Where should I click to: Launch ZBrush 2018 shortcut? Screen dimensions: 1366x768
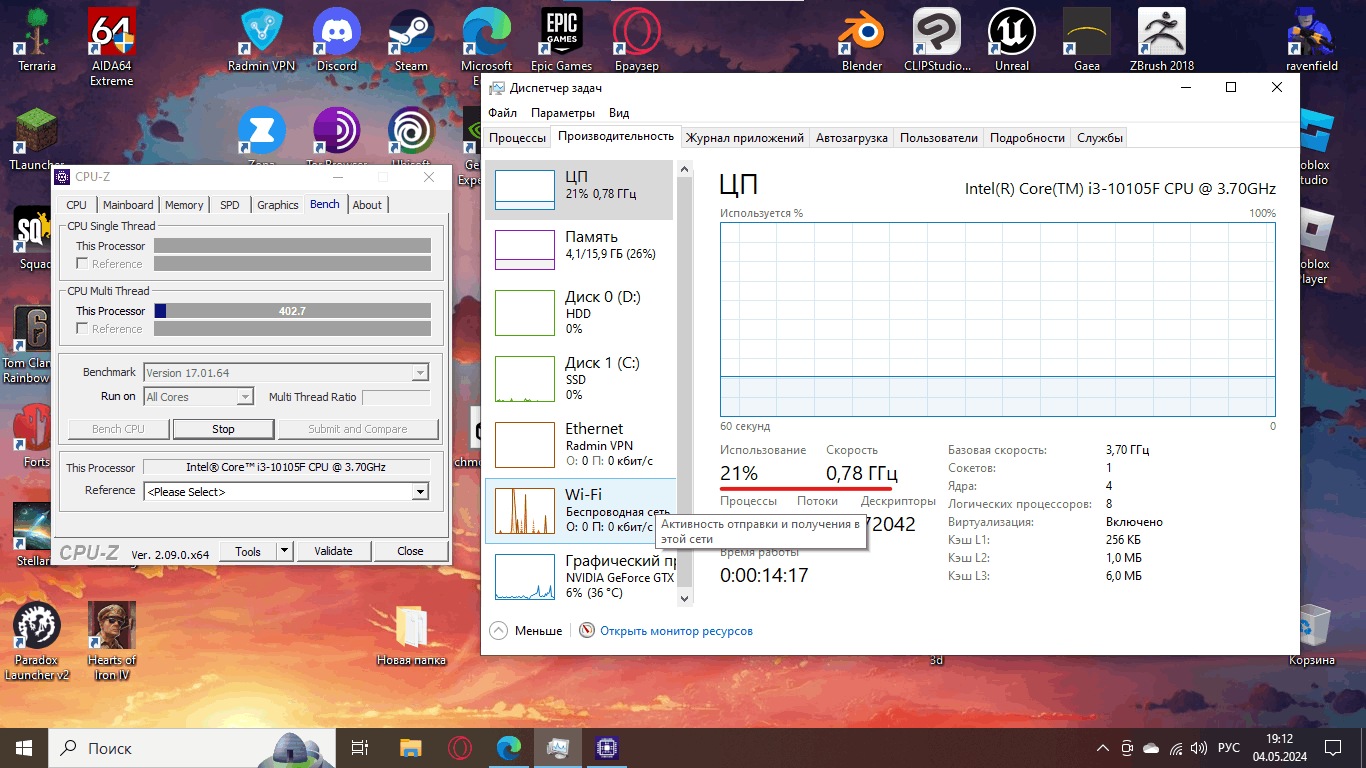1162,40
